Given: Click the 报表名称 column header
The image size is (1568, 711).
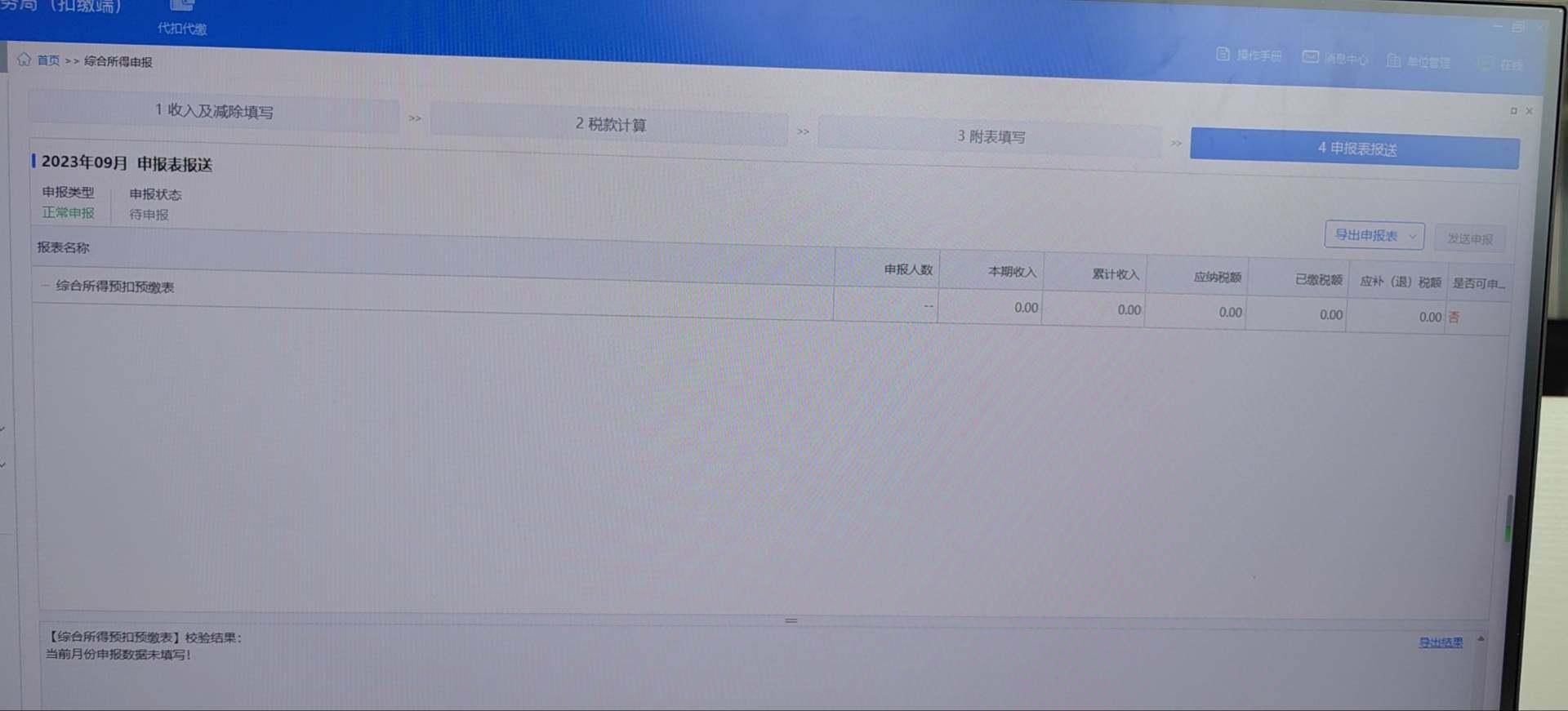Looking at the screenshot, I should point(63,247).
